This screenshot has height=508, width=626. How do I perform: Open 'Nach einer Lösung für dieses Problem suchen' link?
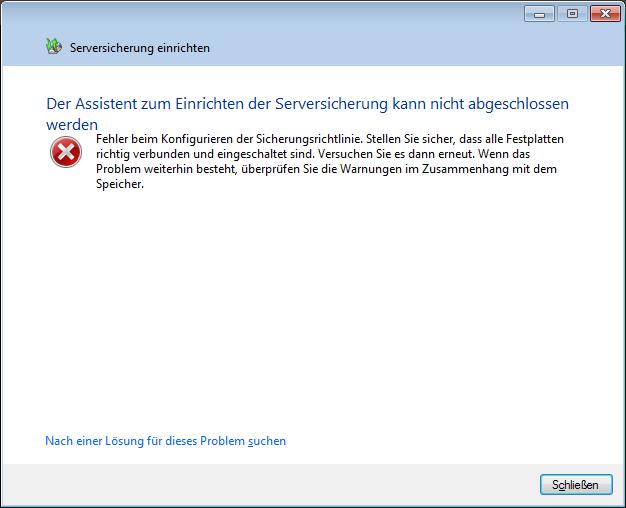click(166, 441)
